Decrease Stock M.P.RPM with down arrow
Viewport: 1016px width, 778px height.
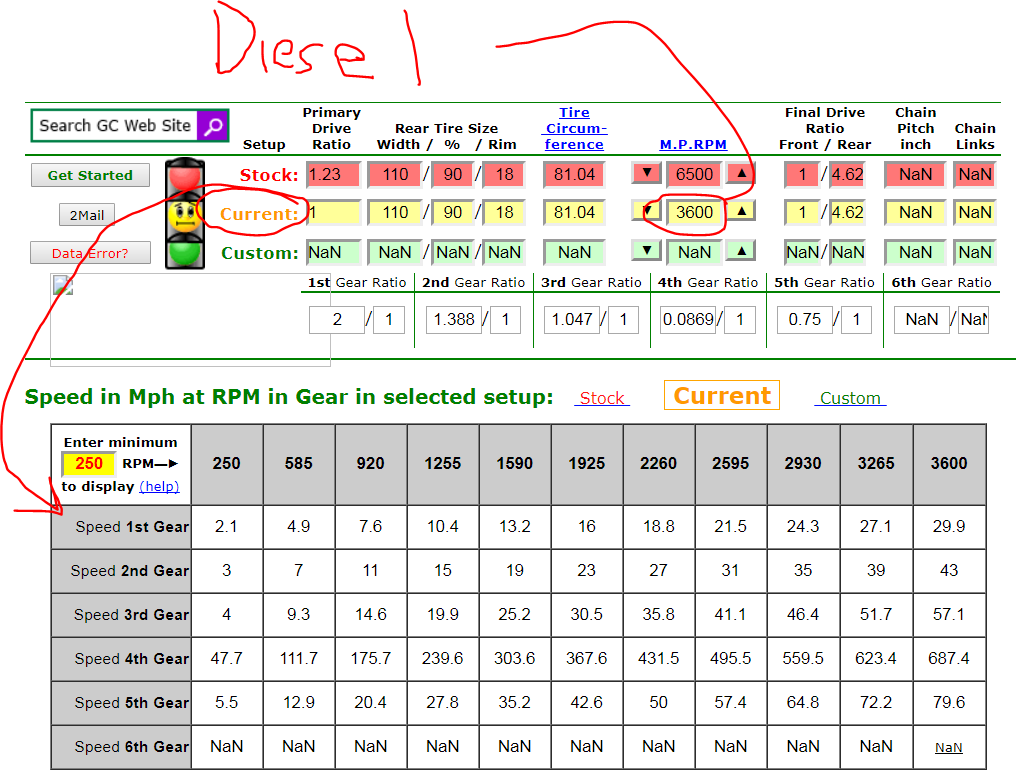pyautogui.click(x=646, y=174)
